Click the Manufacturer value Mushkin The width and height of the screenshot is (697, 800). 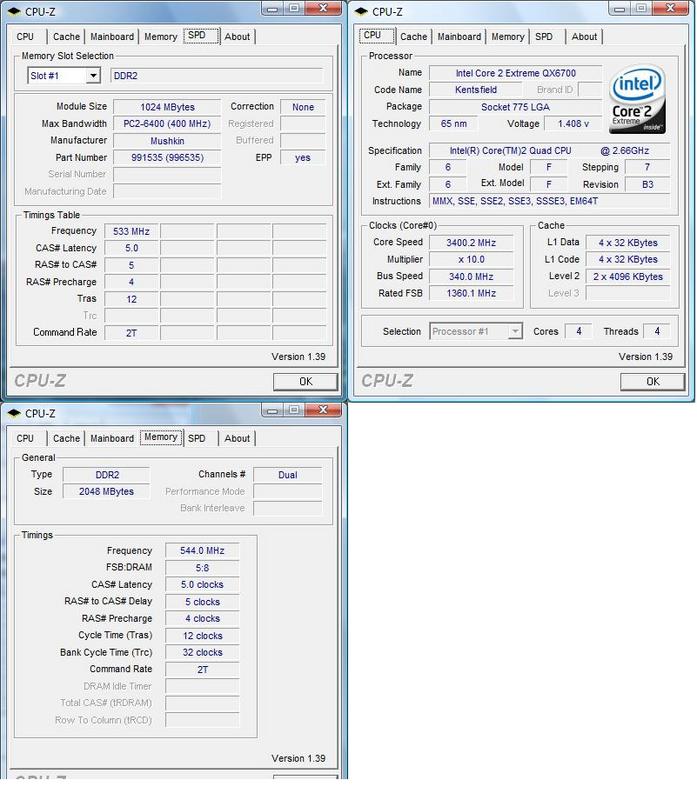click(x=167, y=141)
